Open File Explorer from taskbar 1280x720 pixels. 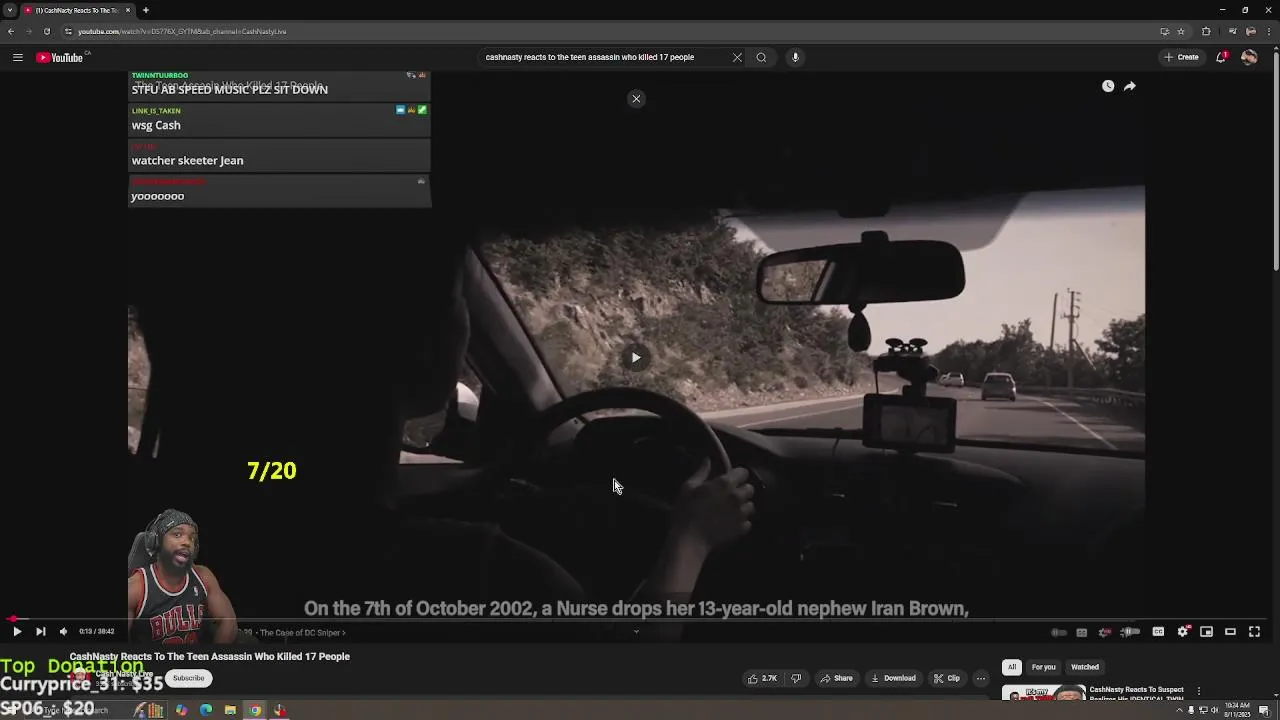pyautogui.click(x=230, y=710)
